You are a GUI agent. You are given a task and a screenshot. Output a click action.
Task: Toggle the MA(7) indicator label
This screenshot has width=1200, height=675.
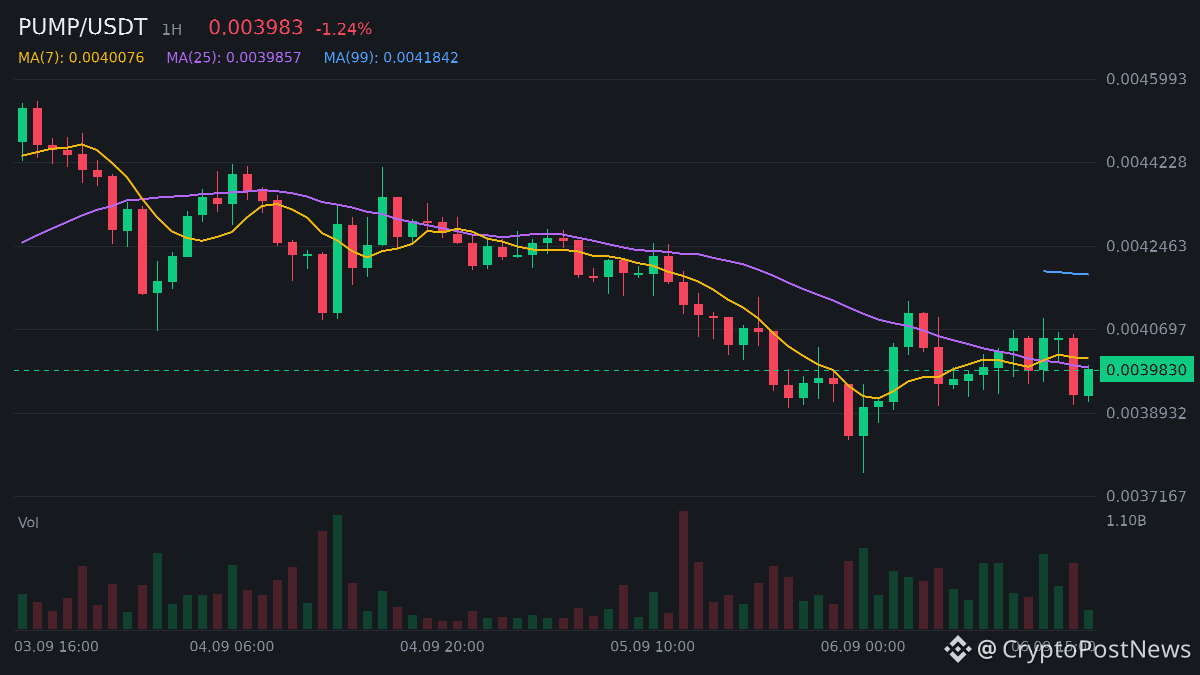click(x=81, y=58)
